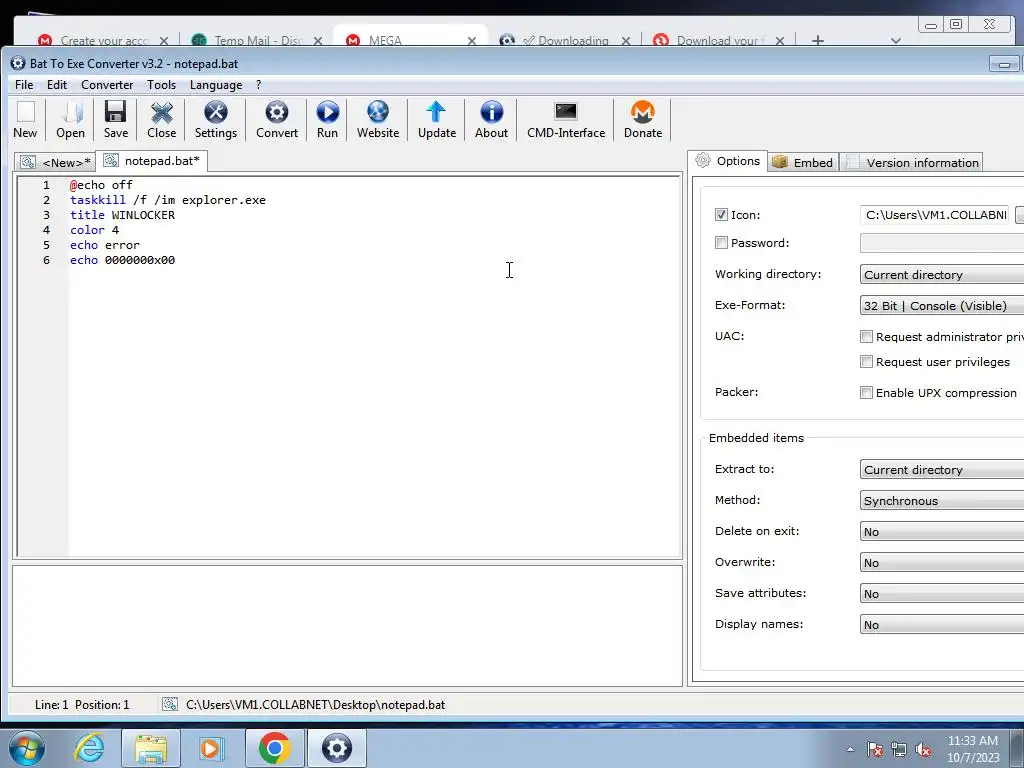Click the Password input field
Screen dimensions: 1024x768
pyautogui.click(x=942, y=243)
